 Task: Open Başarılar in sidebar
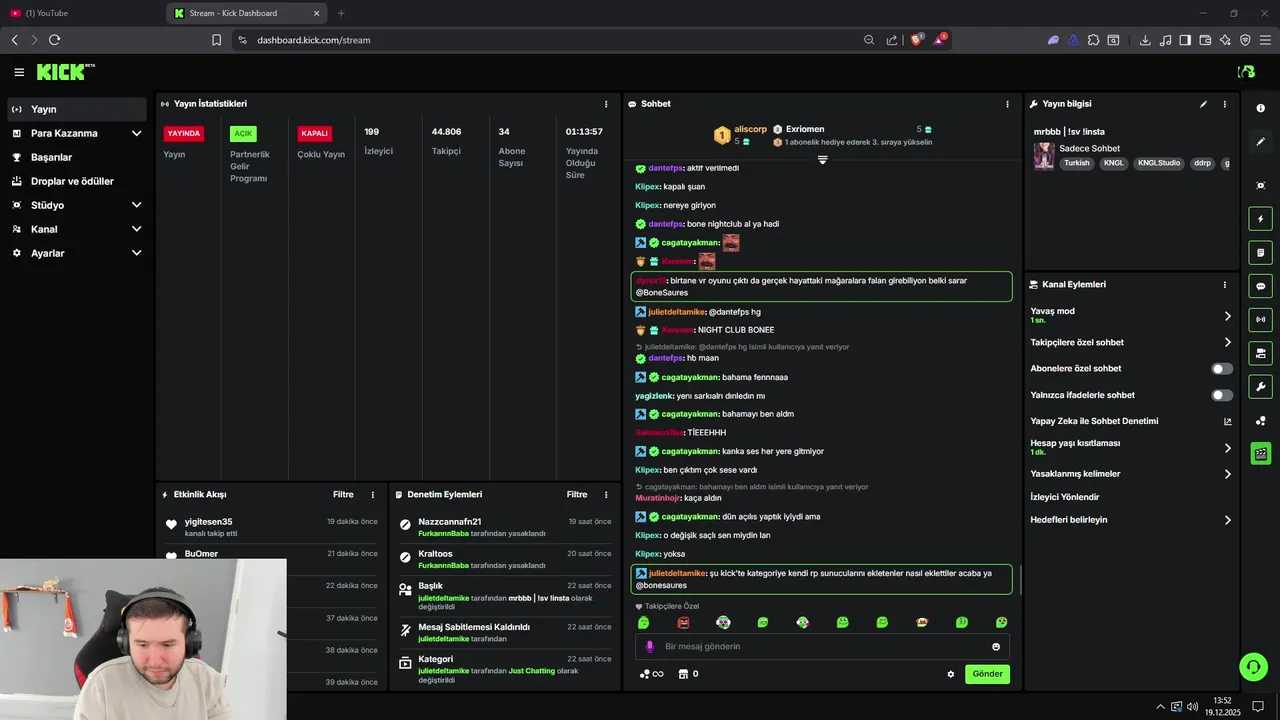[77, 157]
